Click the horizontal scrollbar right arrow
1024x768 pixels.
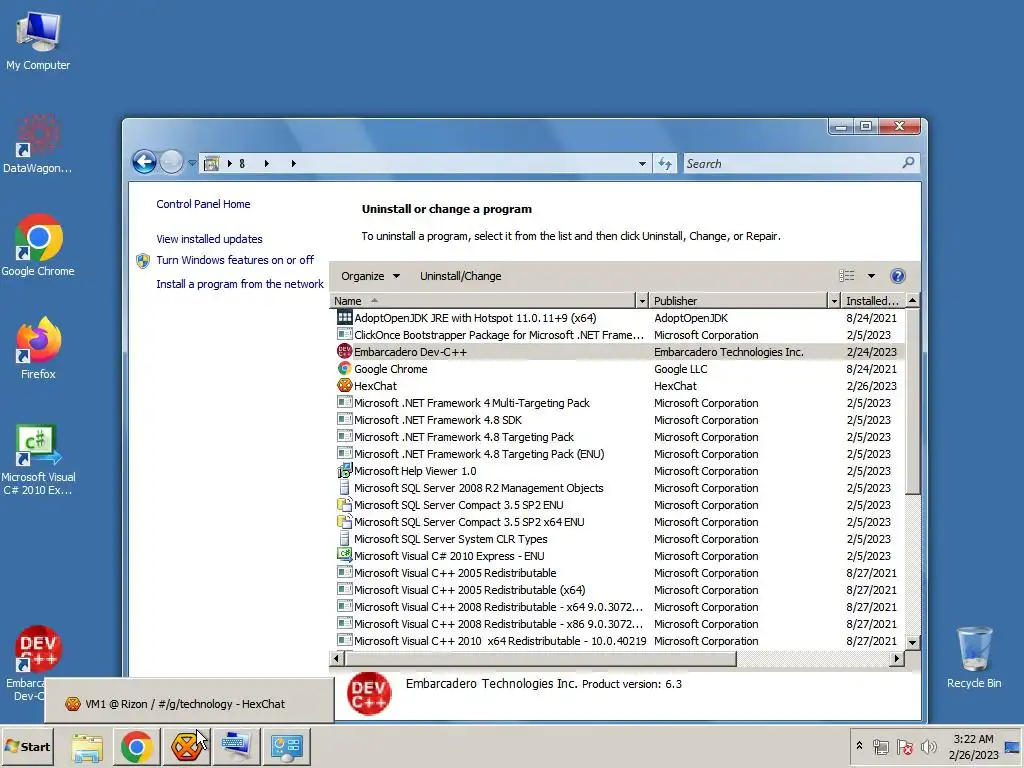point(897,658)
